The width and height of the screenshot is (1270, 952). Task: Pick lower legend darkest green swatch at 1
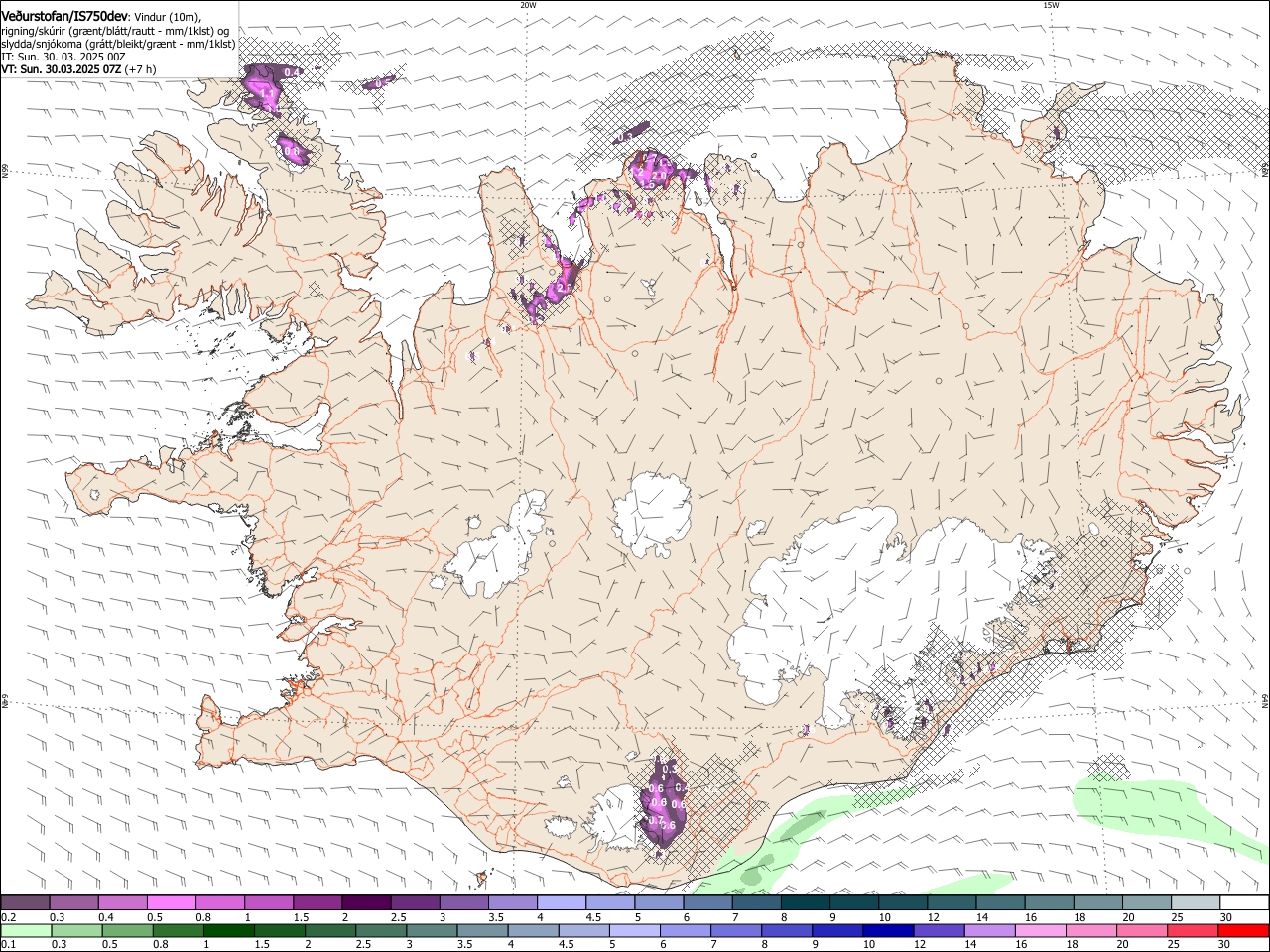click(x=228, y=931)
